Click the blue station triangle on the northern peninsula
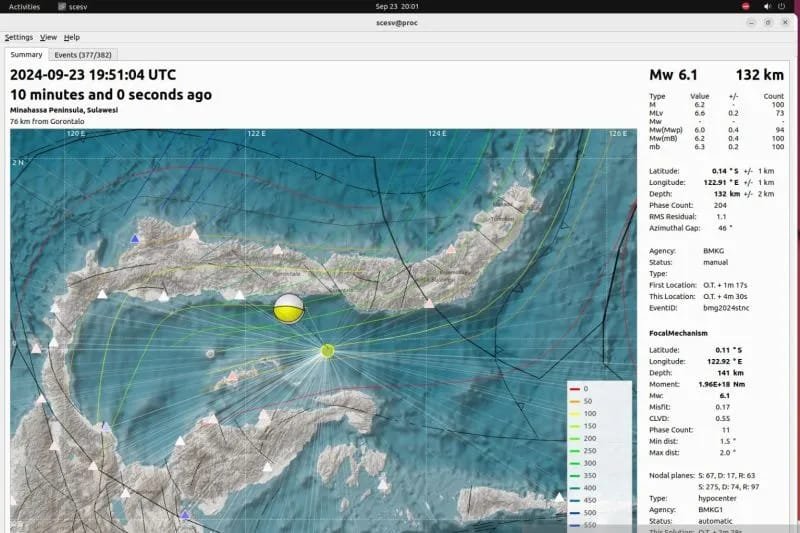Screen dimensions: 800x533 tap(135, 239)
